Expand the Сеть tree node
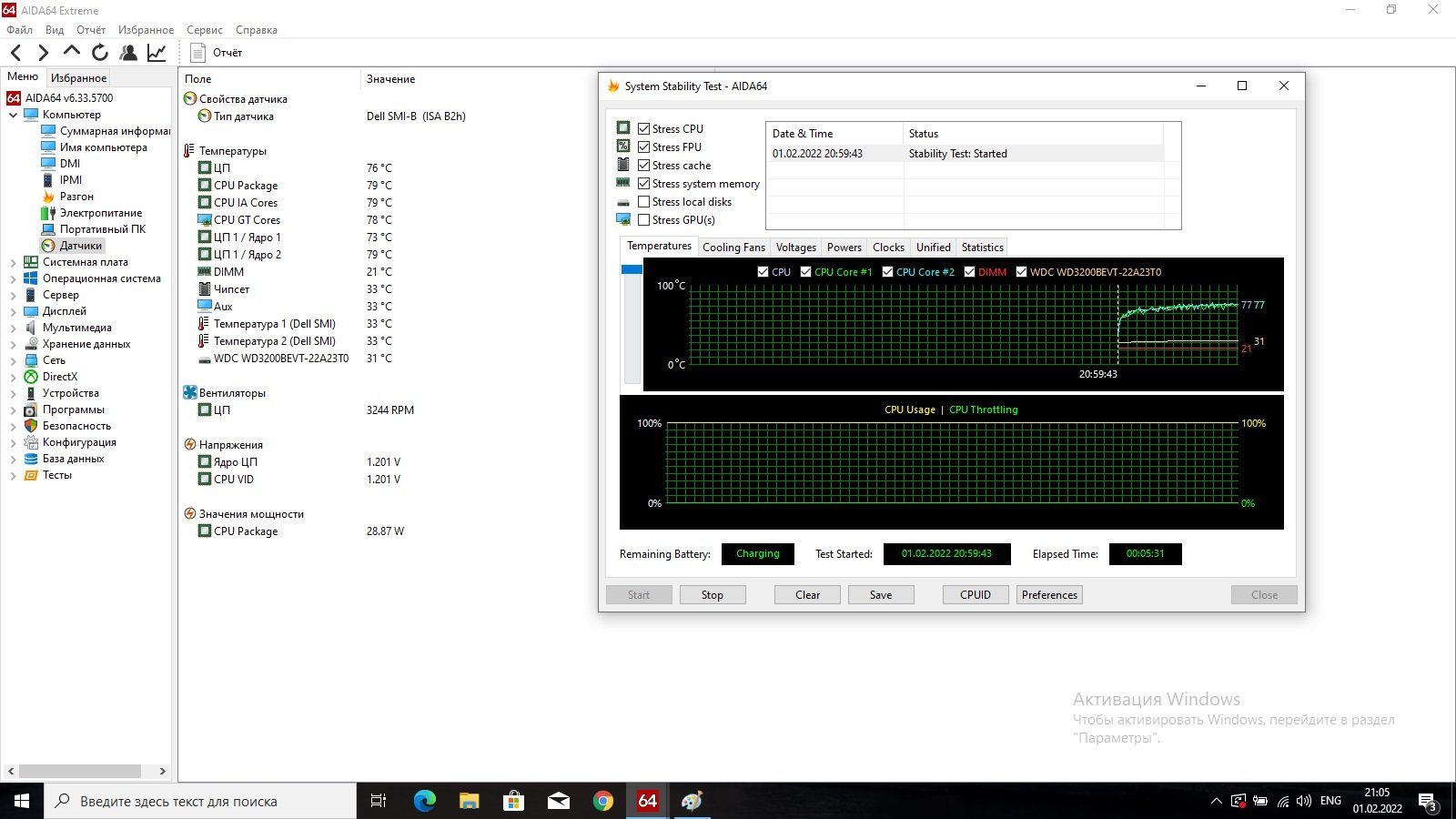1456x819 pixels. pyautogui.click(x=13, y=360)
